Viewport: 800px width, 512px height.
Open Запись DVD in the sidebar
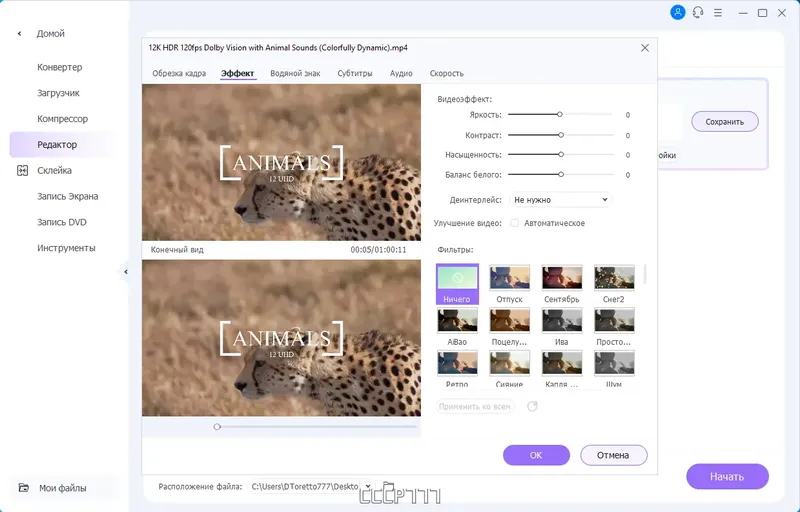[62, 222]
